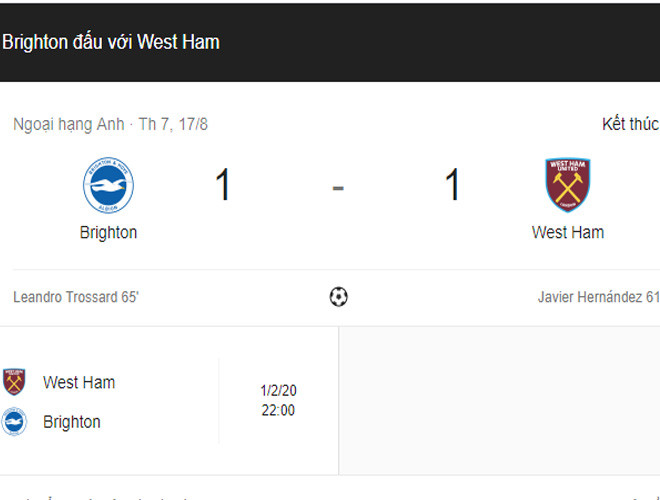Open Brighton name in upcoming fixture card

(72, 422)
